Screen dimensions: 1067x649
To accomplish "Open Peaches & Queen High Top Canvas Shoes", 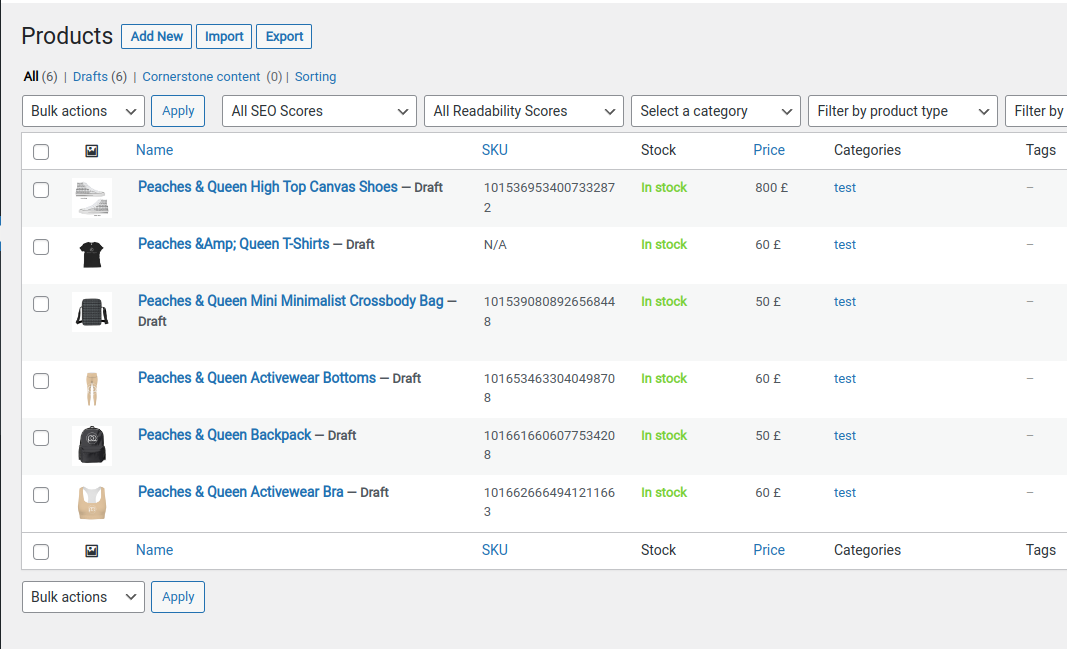I will (x=267, y=187).
